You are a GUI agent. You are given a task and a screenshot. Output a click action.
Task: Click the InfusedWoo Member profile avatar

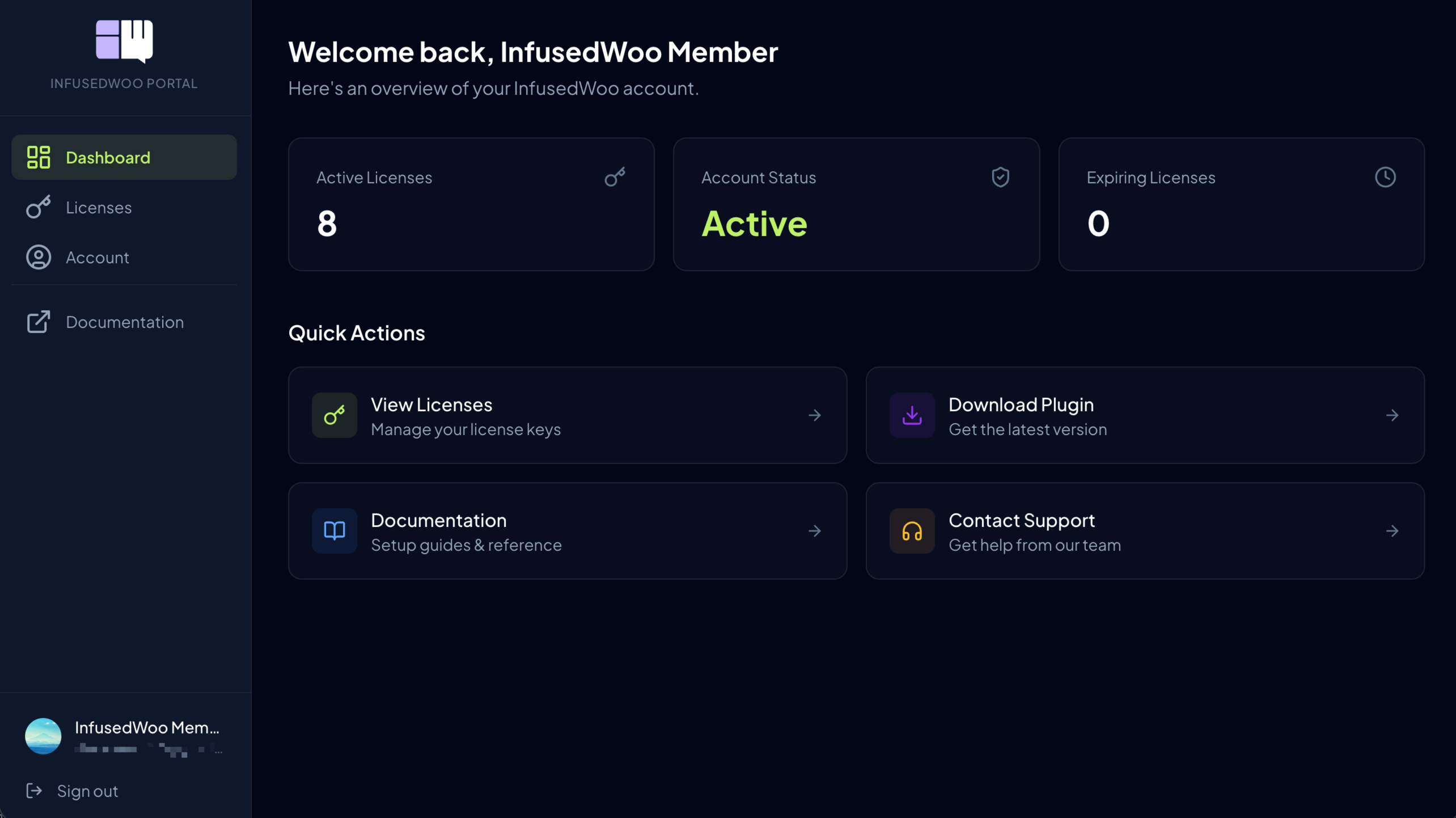43,736
